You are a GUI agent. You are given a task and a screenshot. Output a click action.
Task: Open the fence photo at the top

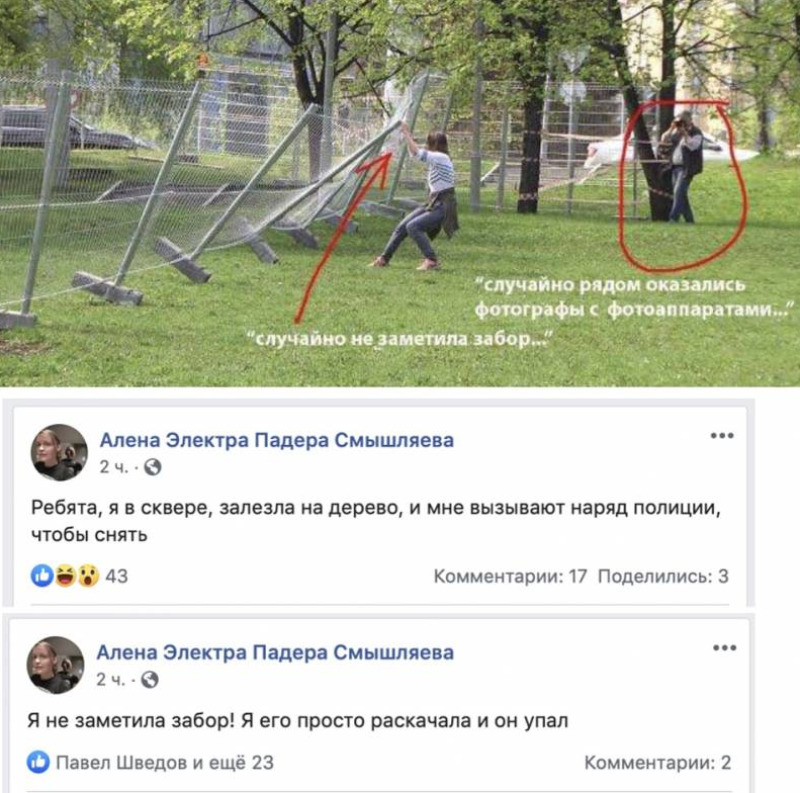(400, 193)
